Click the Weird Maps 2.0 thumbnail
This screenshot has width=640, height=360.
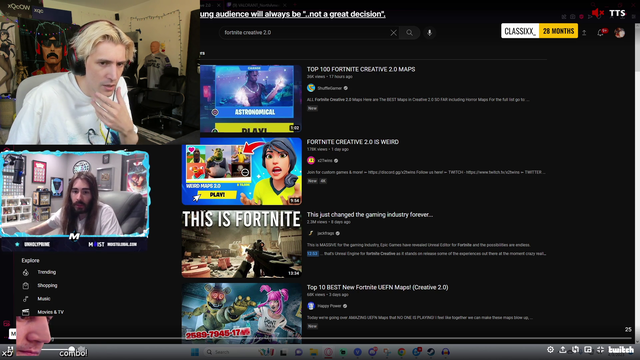[x=242, y=171]
